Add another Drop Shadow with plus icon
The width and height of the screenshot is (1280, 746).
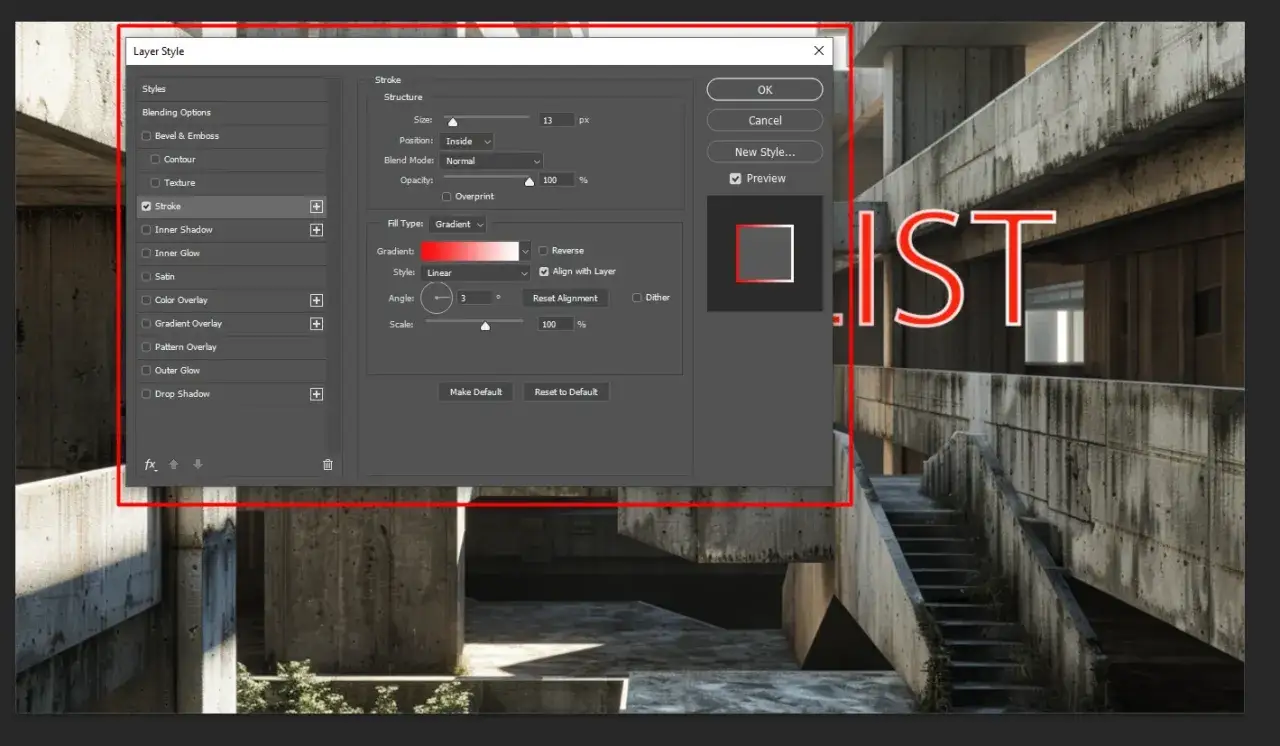(316, 394)
